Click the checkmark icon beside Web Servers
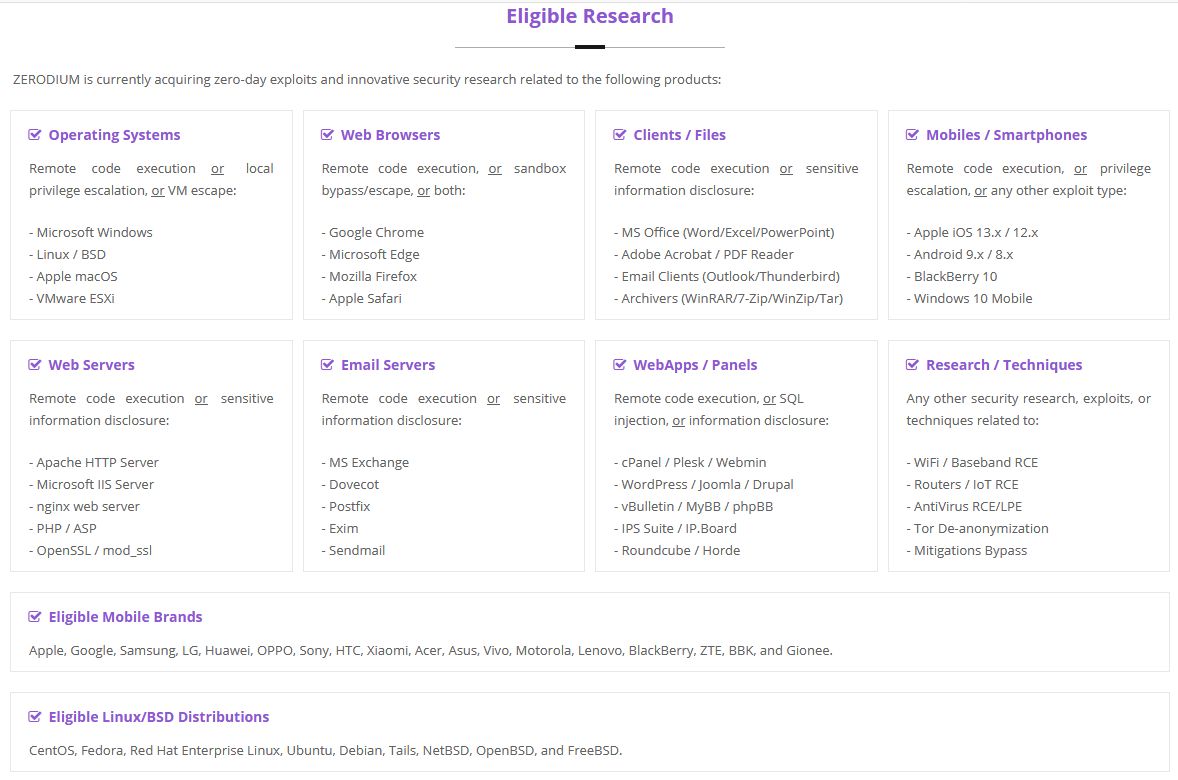 [35, 365]
